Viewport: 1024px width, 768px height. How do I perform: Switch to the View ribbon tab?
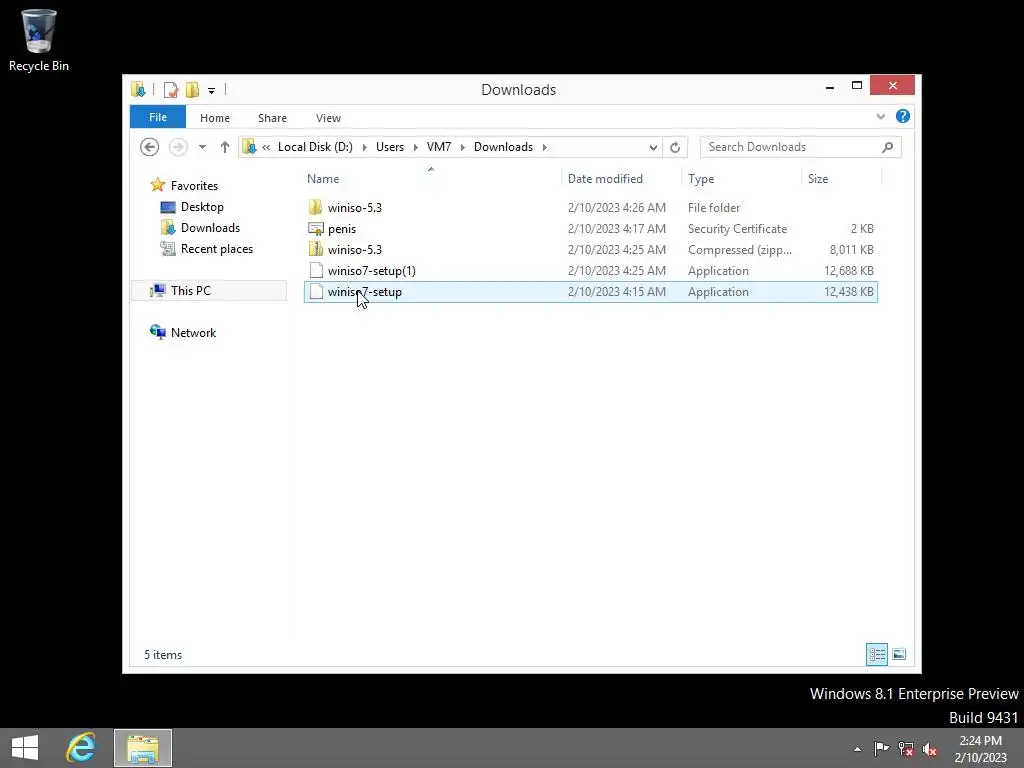[x=328, y=118]
